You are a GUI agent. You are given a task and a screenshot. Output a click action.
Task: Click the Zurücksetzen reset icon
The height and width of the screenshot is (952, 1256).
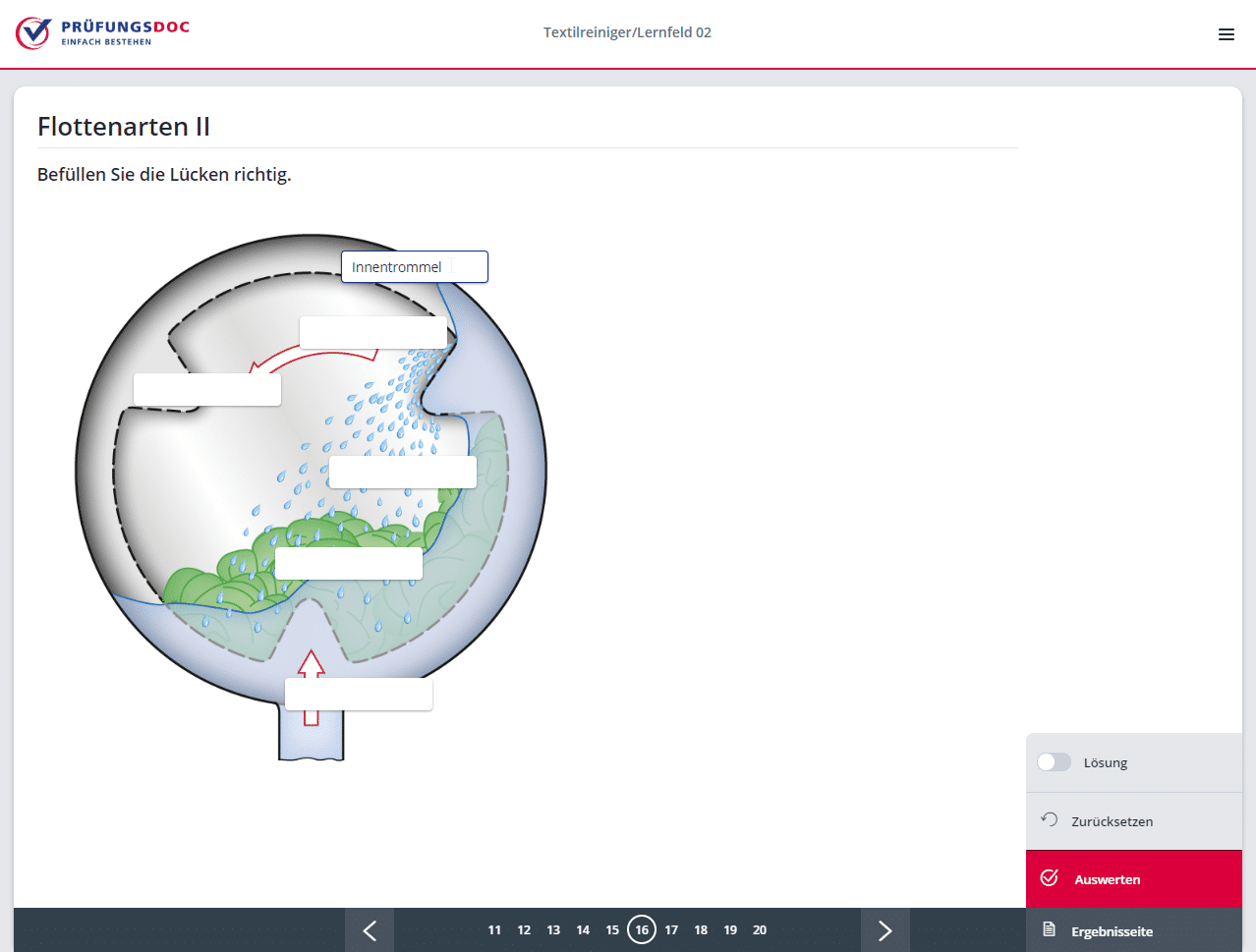(1050, 820)
